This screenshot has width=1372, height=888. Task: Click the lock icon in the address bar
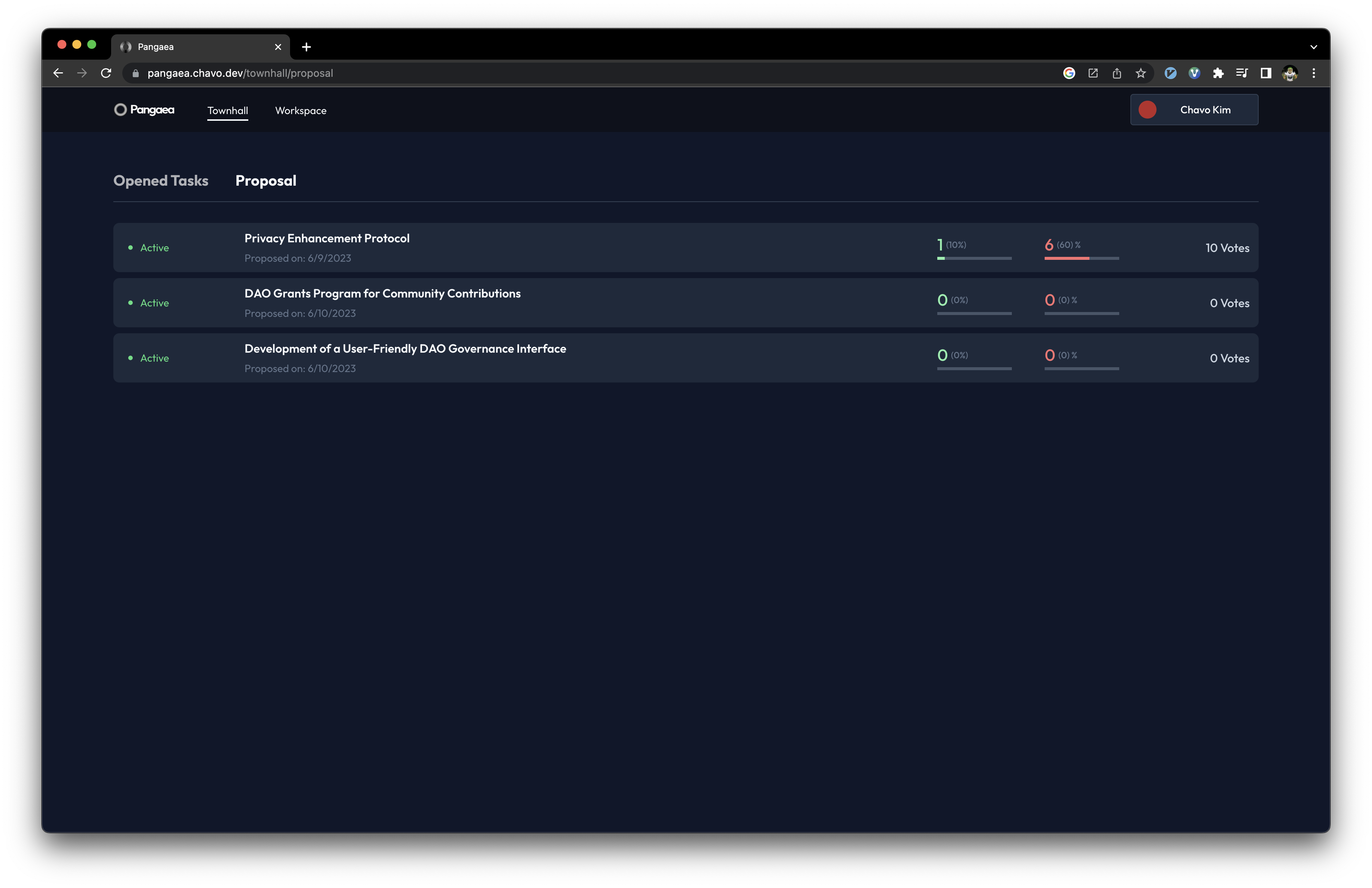click(x=135, y=73)
